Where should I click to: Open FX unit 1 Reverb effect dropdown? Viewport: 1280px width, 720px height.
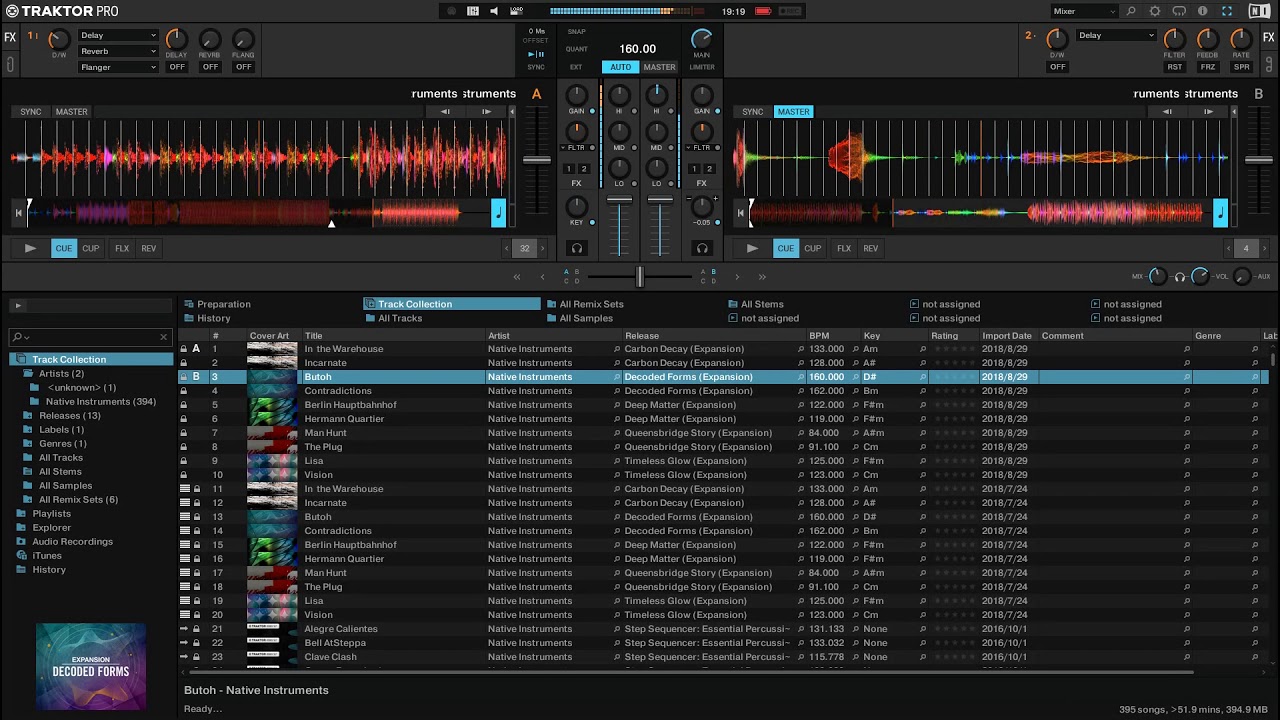118,51
